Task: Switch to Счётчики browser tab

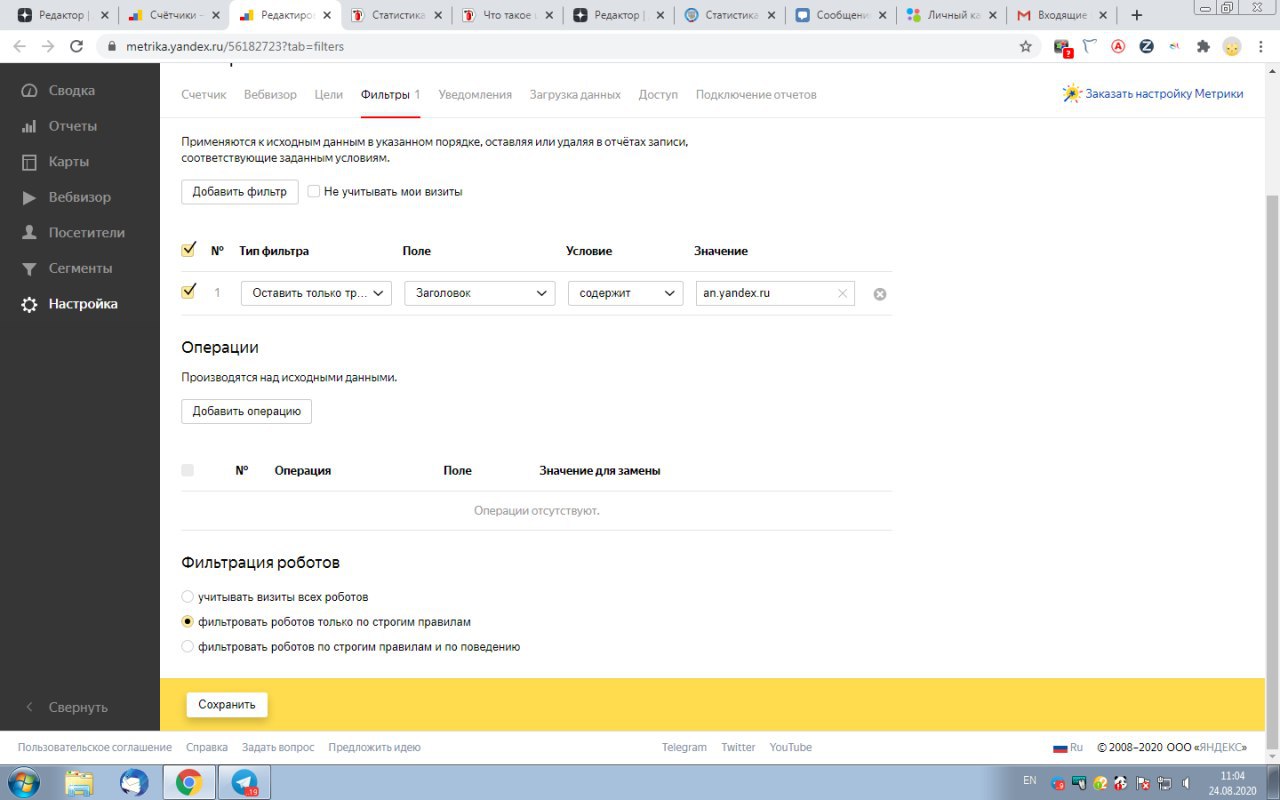Action: click(173, 16)
